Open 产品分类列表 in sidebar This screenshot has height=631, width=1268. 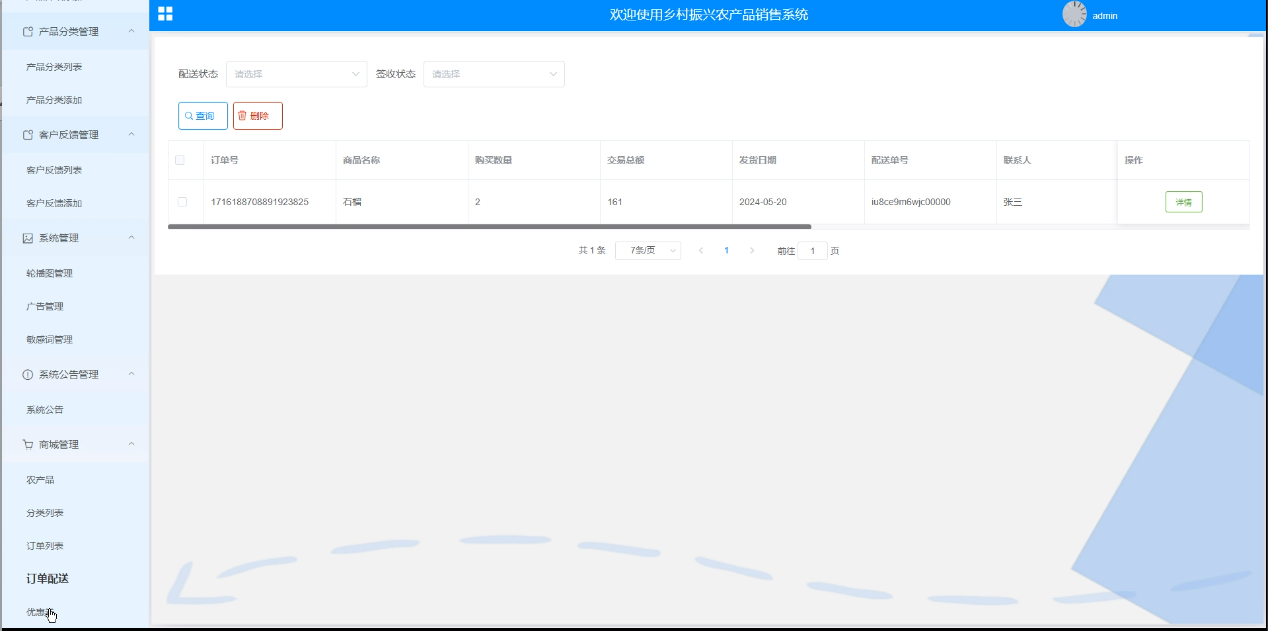[x=54, y=67]
